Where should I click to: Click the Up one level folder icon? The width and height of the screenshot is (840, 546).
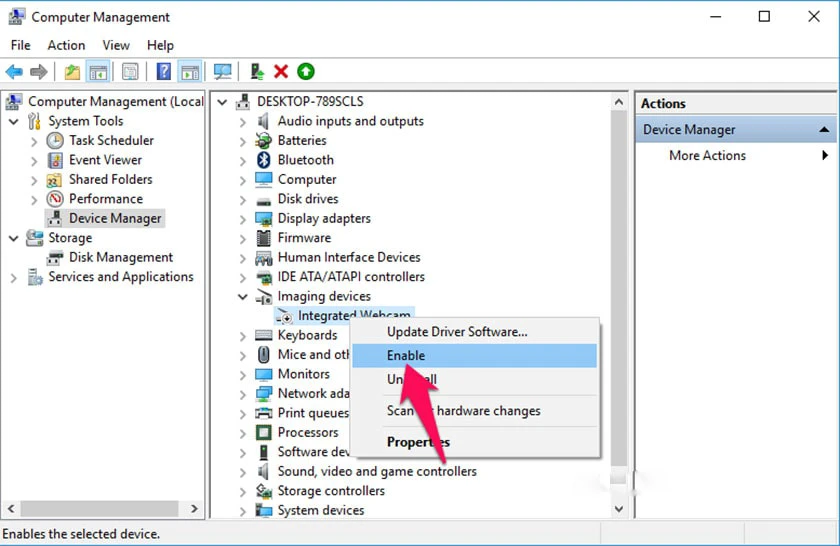(72, 71)
